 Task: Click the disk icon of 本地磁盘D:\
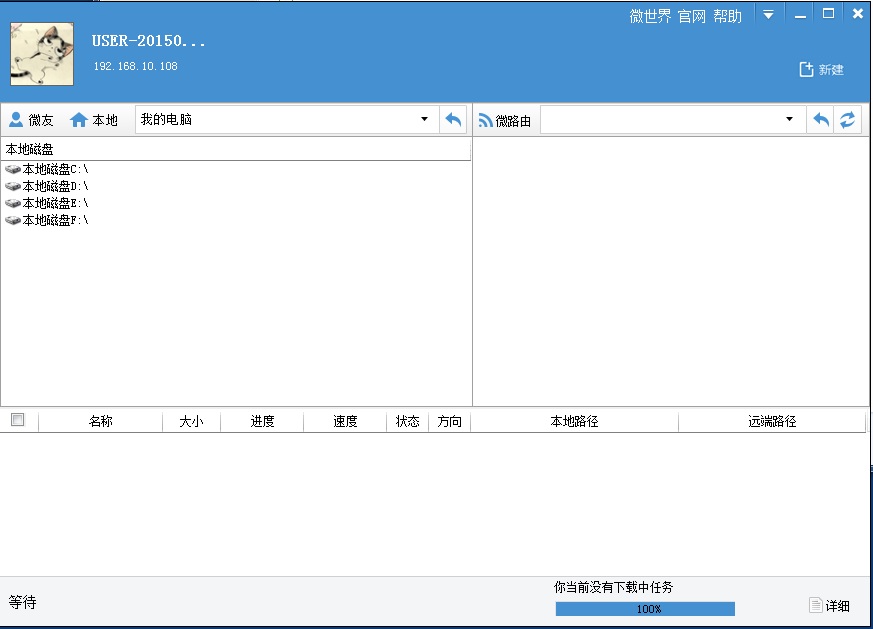tap(14, 185)
